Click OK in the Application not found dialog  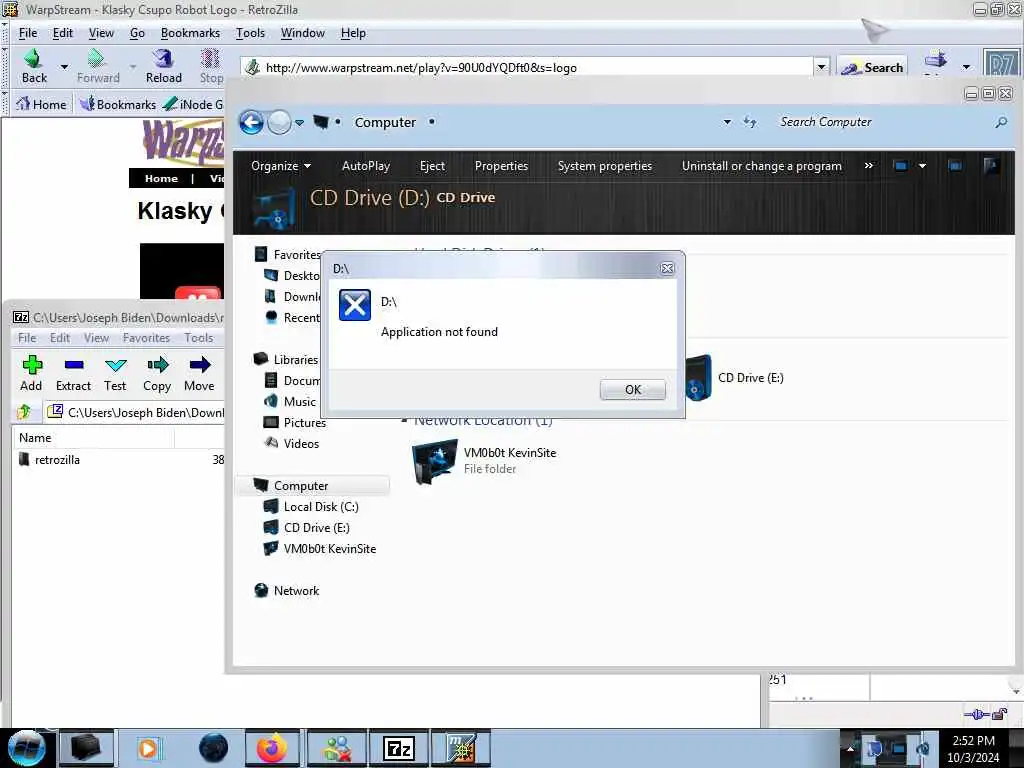click(632, 389)
